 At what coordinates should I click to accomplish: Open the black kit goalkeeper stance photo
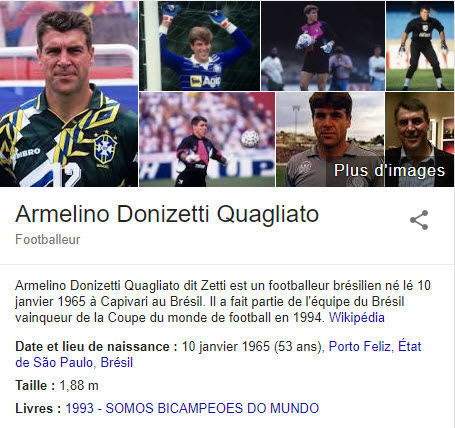(420, 46)
